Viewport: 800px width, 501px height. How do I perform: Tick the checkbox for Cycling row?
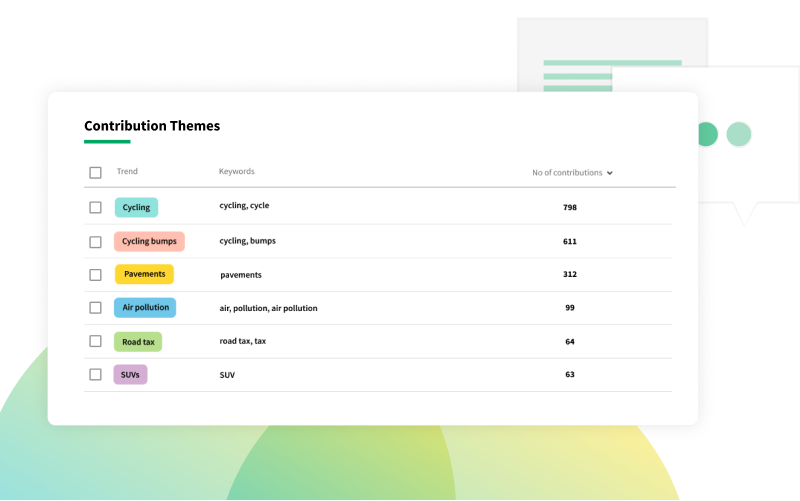click(x=95, y=207)
